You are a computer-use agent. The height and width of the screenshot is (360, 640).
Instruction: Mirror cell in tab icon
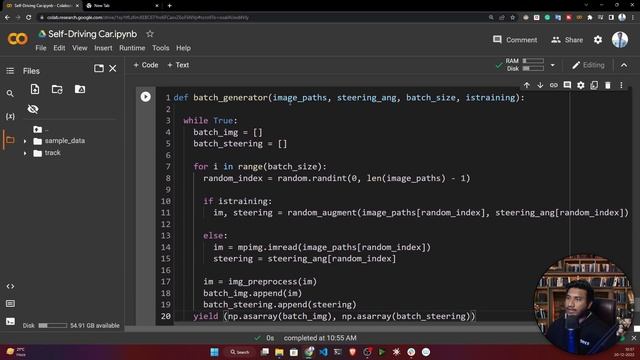point(594,85)
